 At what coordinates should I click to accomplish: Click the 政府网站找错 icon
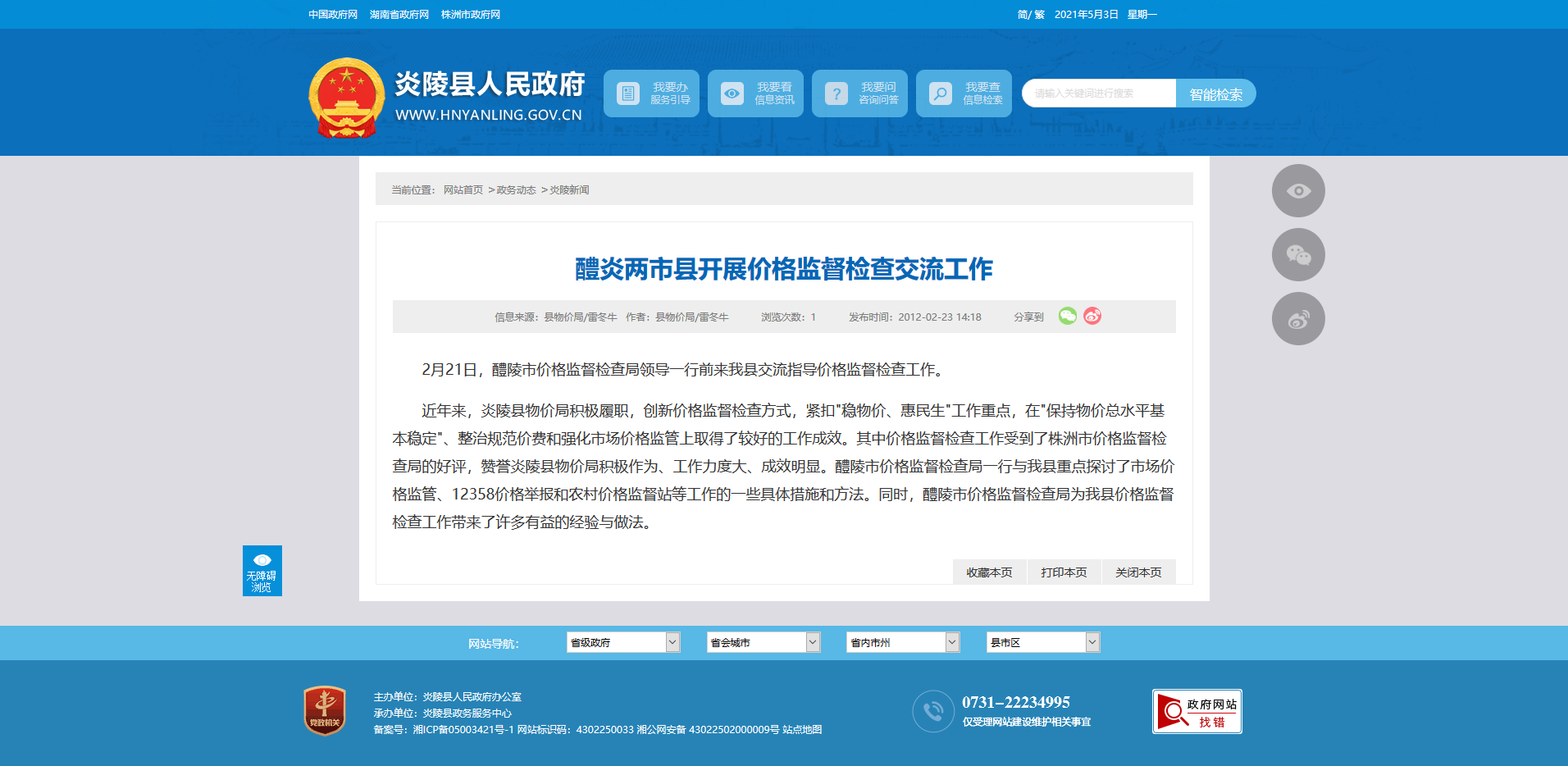(x=1197, y=711)
